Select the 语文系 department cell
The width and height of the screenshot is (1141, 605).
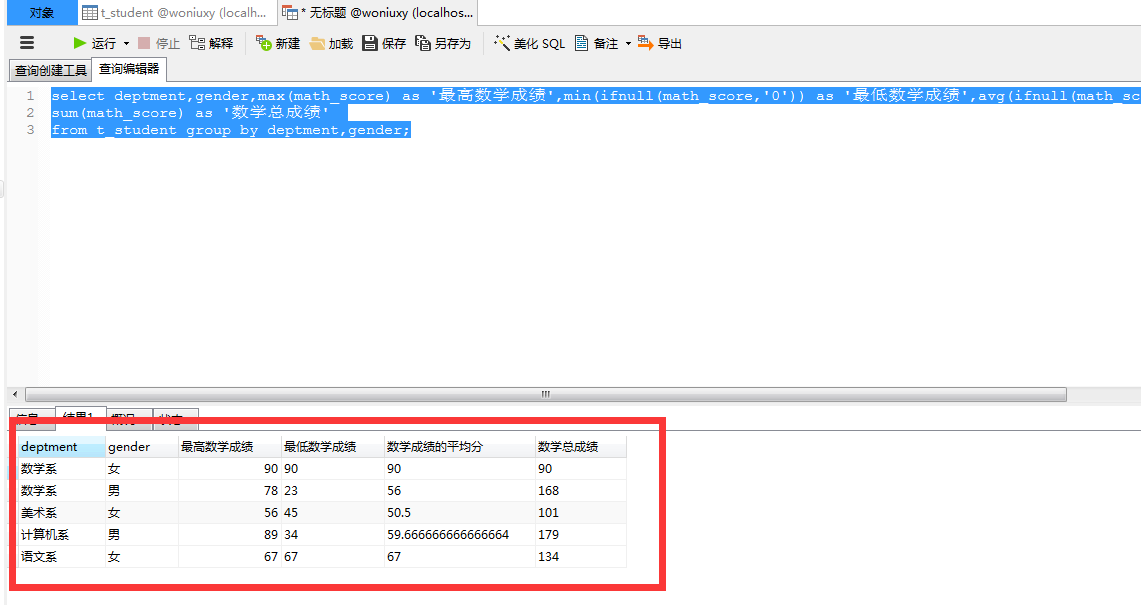(x=62, y=556)
